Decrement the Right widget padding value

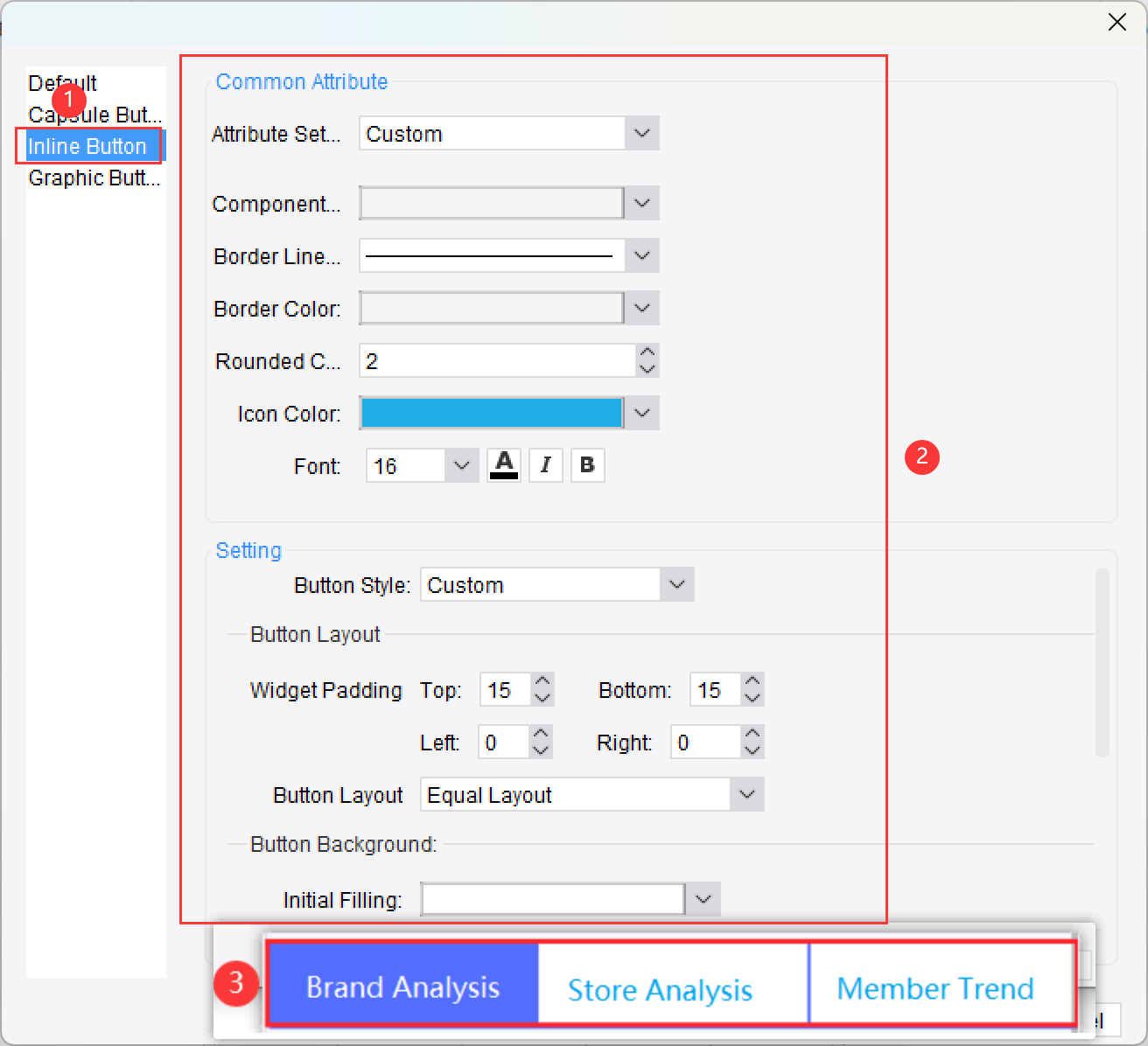tap(752, 749)
